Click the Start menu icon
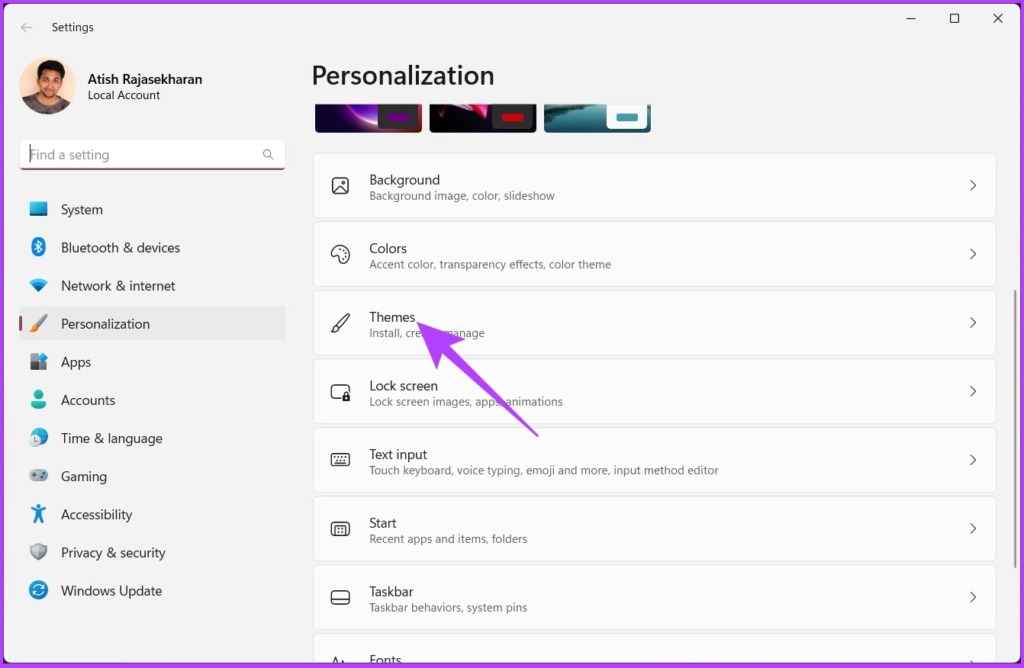The width and height of the screenshot is (1024, 668). tap(340, 529)
